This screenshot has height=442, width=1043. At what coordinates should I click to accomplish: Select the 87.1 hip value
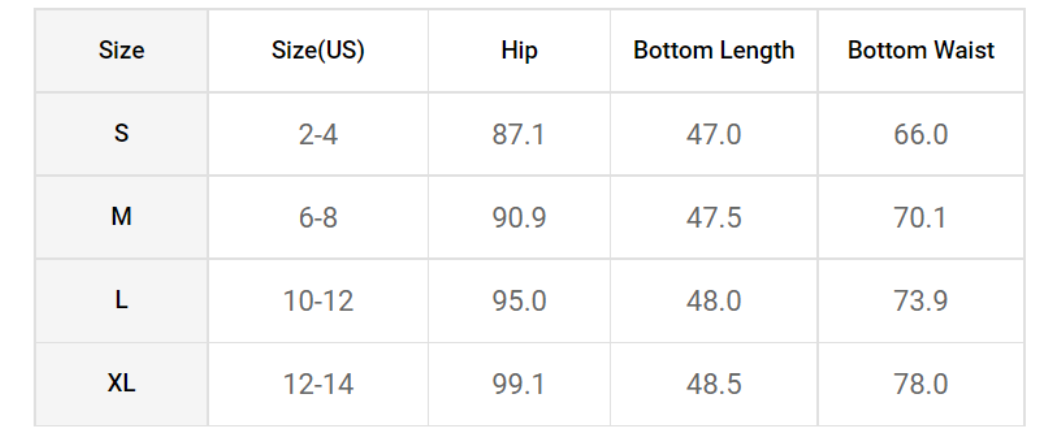pos(519,134)
